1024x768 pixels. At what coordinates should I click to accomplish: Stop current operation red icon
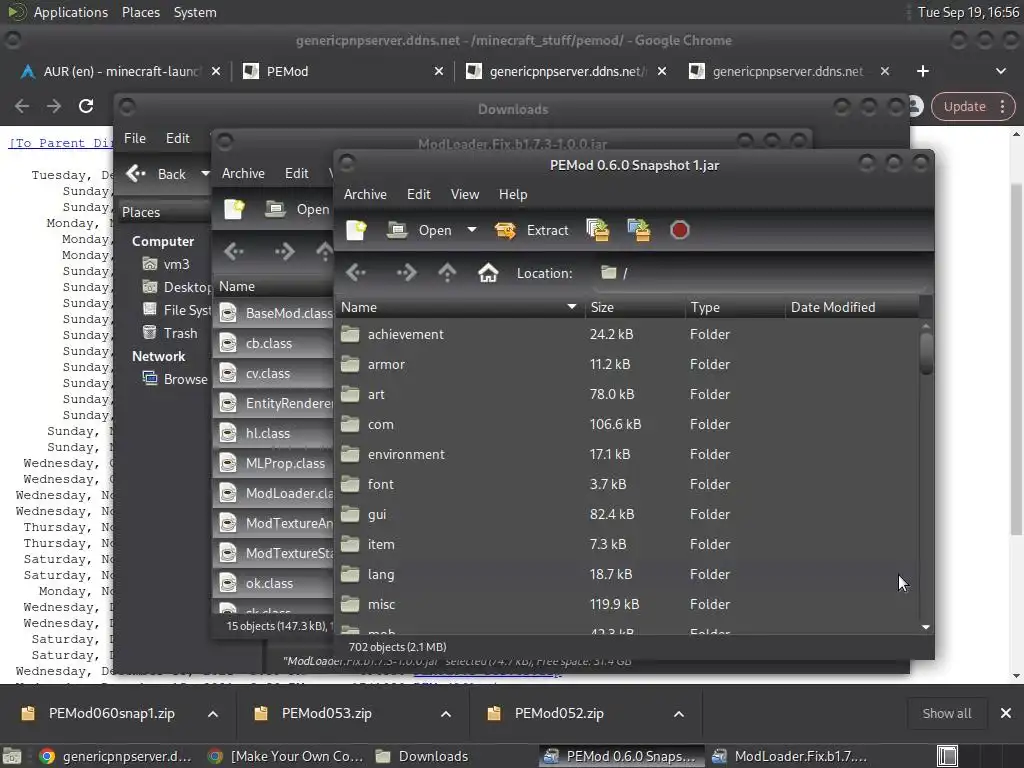(x=679, y=230)
